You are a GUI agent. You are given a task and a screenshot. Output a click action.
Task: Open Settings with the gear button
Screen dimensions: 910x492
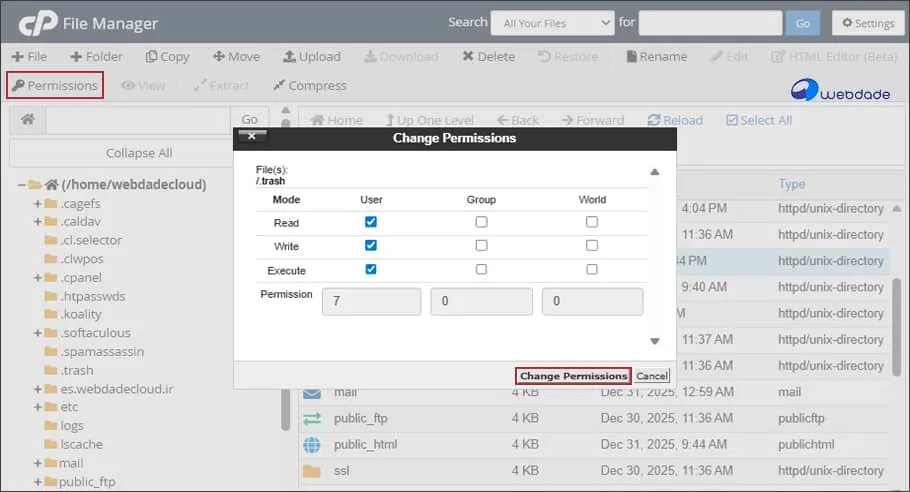coord(868,23)
